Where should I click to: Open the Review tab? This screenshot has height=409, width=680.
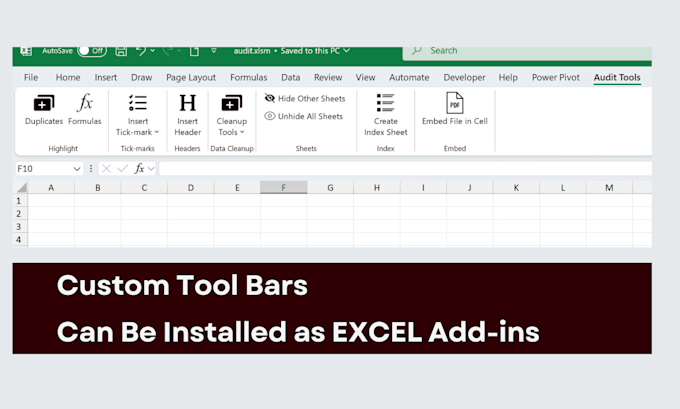pyautogui.click(x=328, y=77)
